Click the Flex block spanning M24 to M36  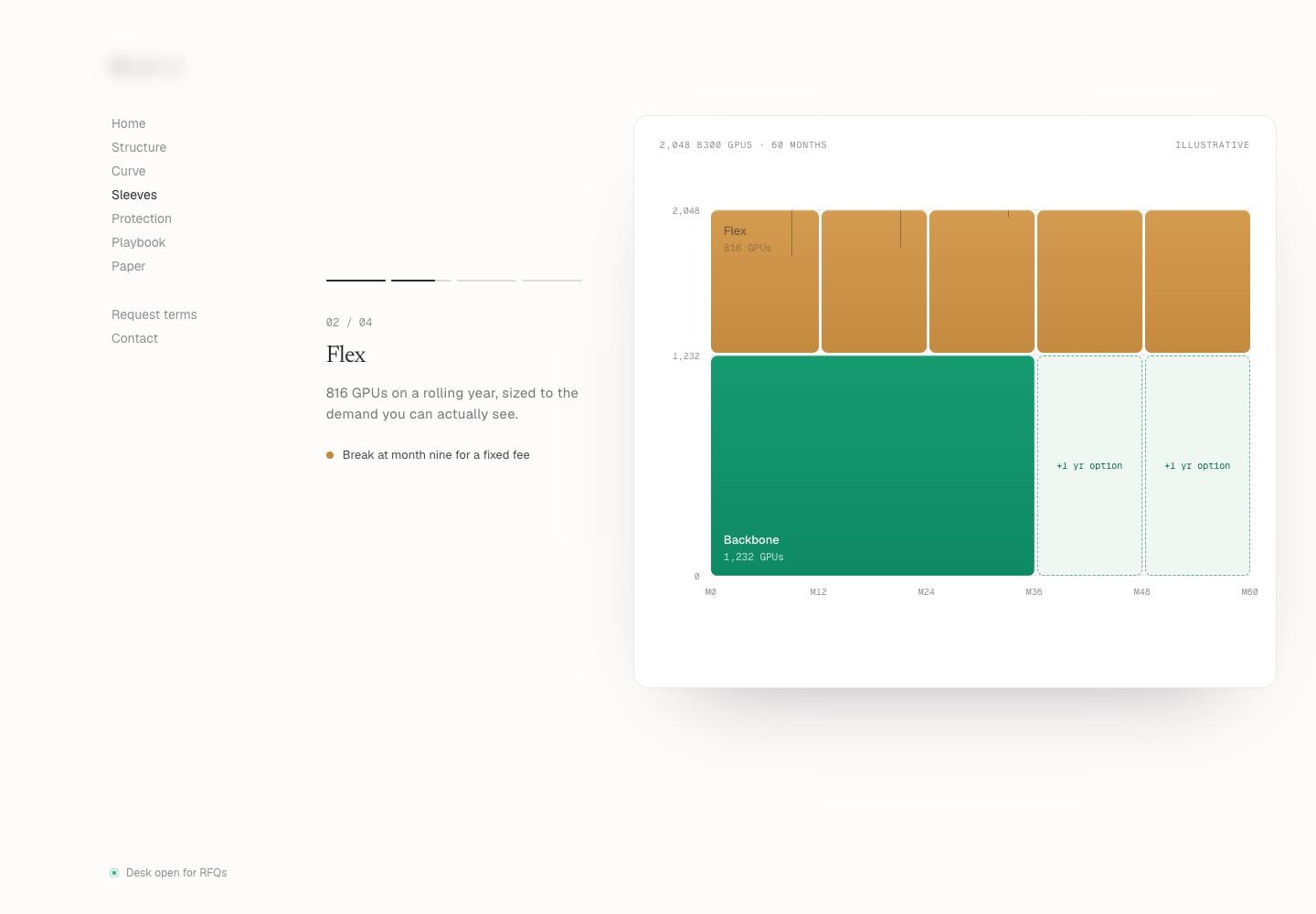982,282
